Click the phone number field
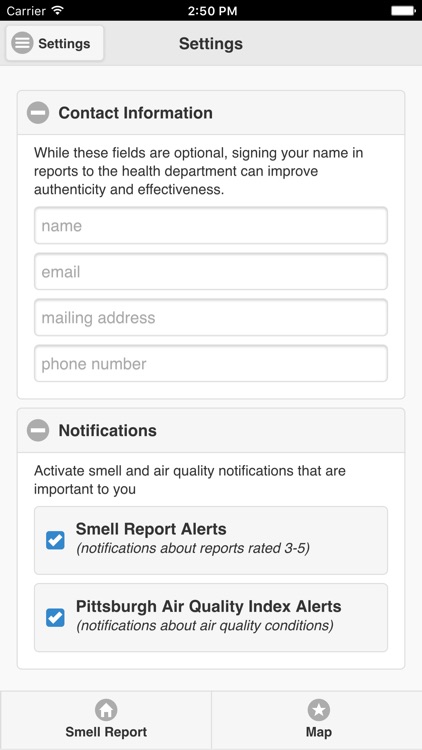Viewport: 422px width, 750px height. [x=211, y=364]
